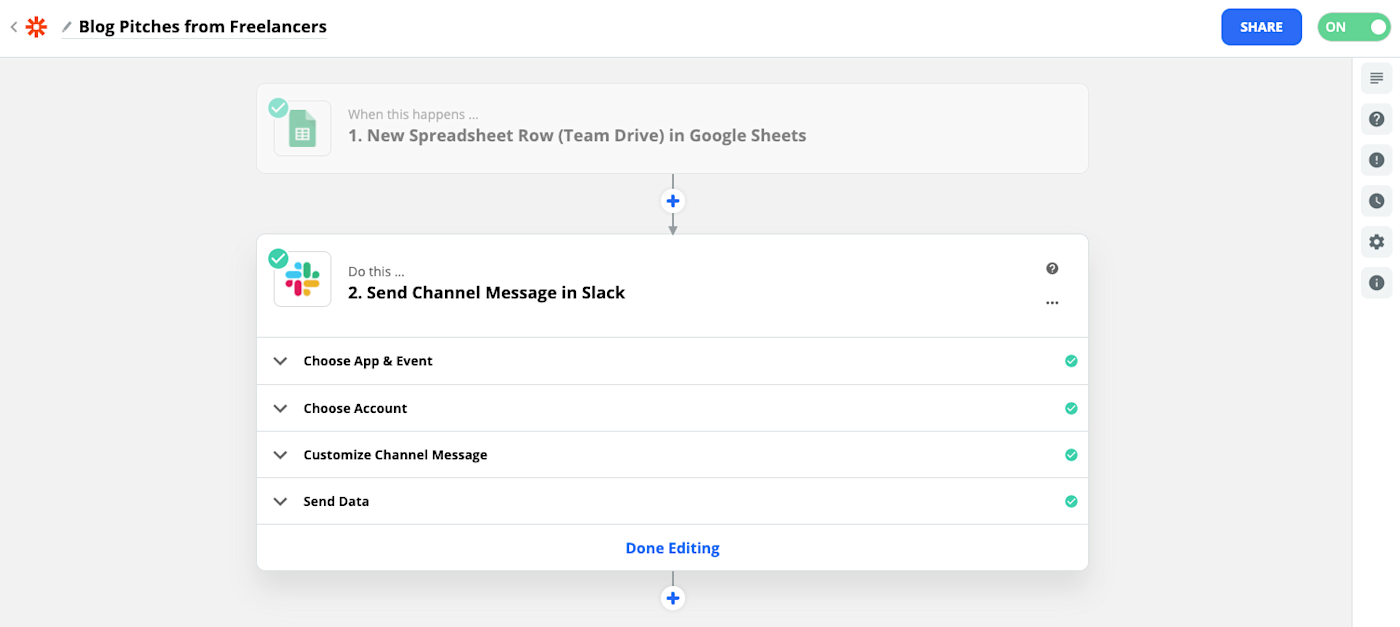This screenshot has height=627, width=1400.
Task: Click the Google Sheets trigger icon
Action: click(x=302, y=128)
